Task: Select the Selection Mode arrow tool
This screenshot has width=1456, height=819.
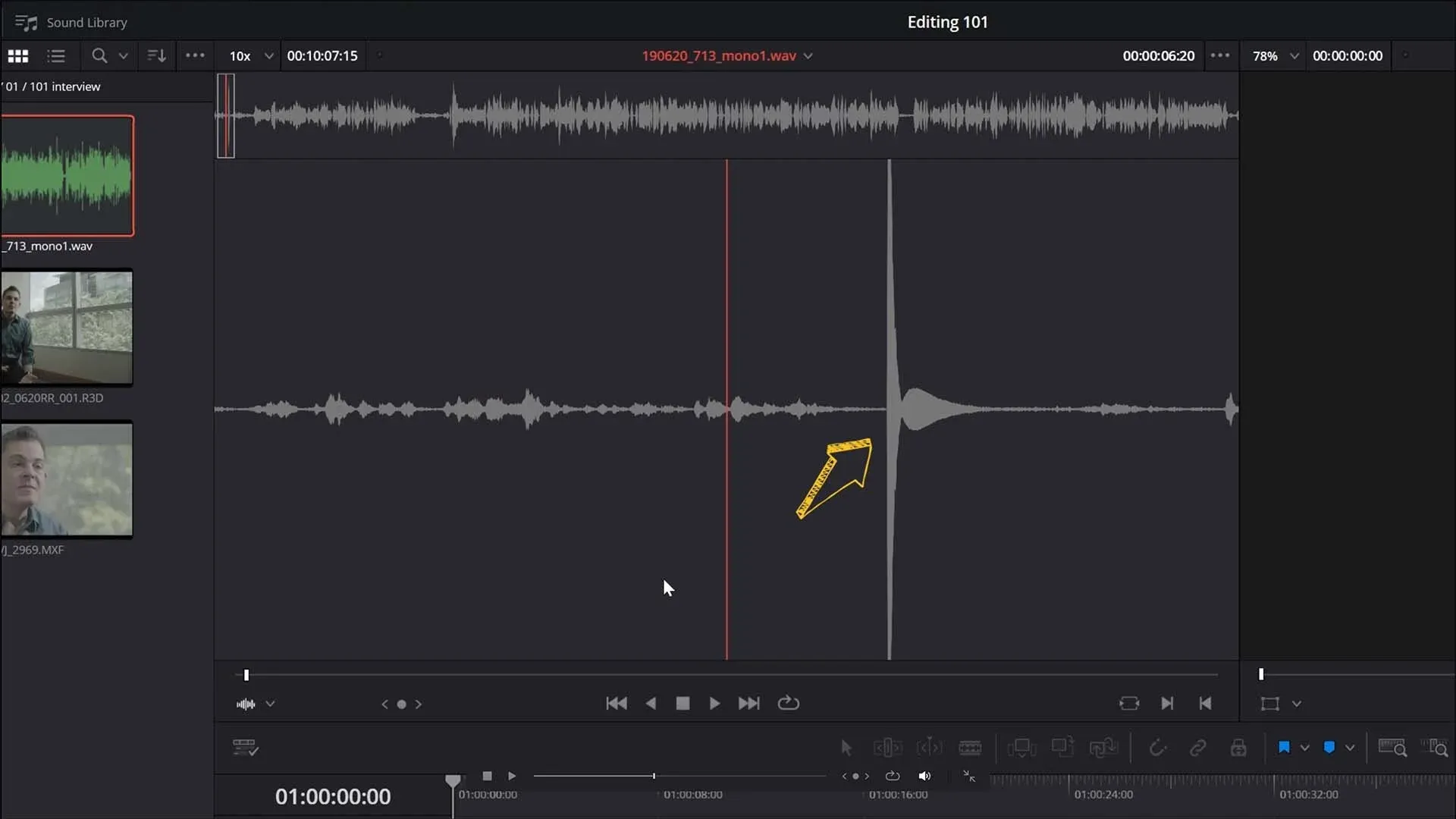Action: click(x=846, y=748)
